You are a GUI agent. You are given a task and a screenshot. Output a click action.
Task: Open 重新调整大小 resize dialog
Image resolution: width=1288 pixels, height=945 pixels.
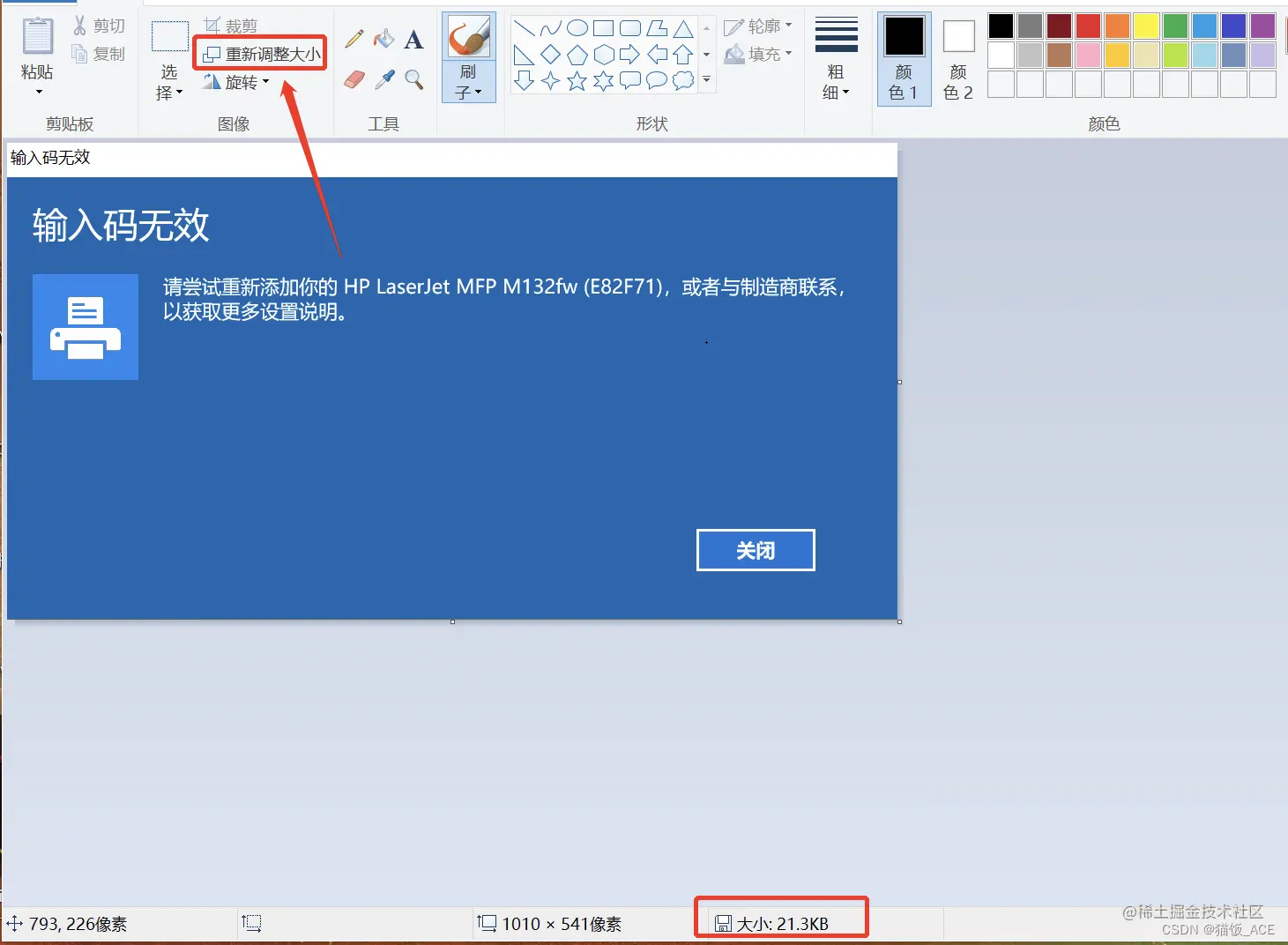[x=261, y=55]
